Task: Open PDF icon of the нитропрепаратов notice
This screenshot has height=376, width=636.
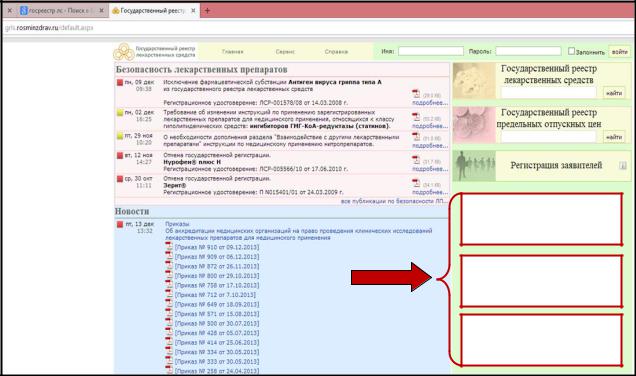Action: point(416,137)
